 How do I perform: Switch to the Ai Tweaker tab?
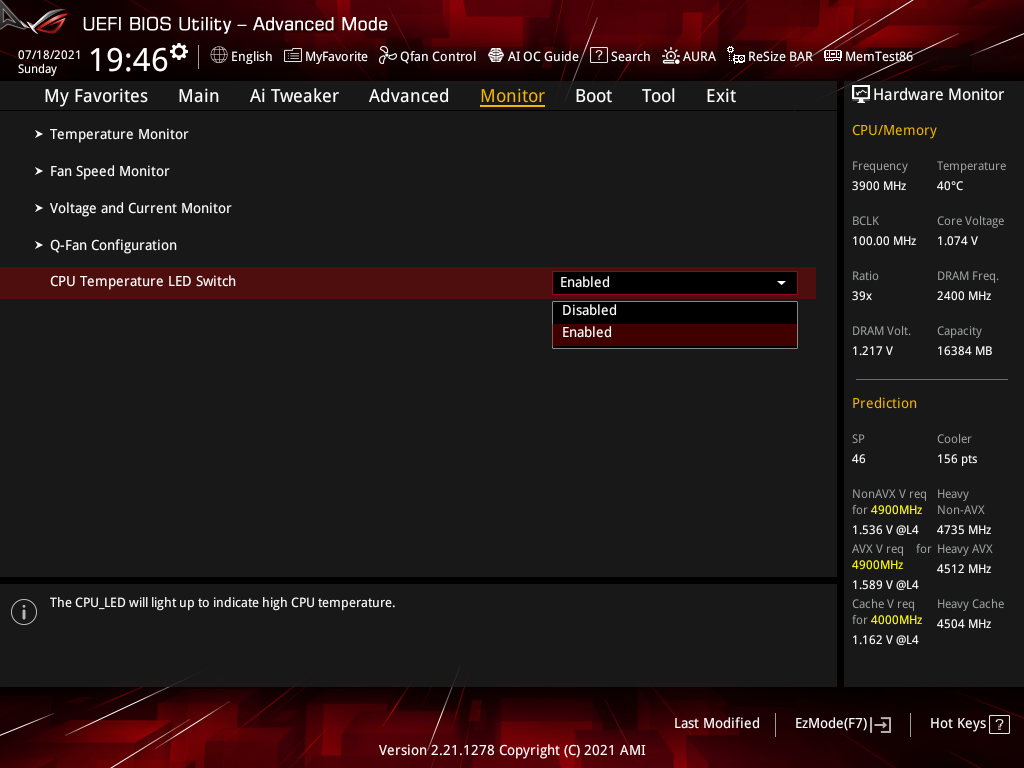pos(294,95)
